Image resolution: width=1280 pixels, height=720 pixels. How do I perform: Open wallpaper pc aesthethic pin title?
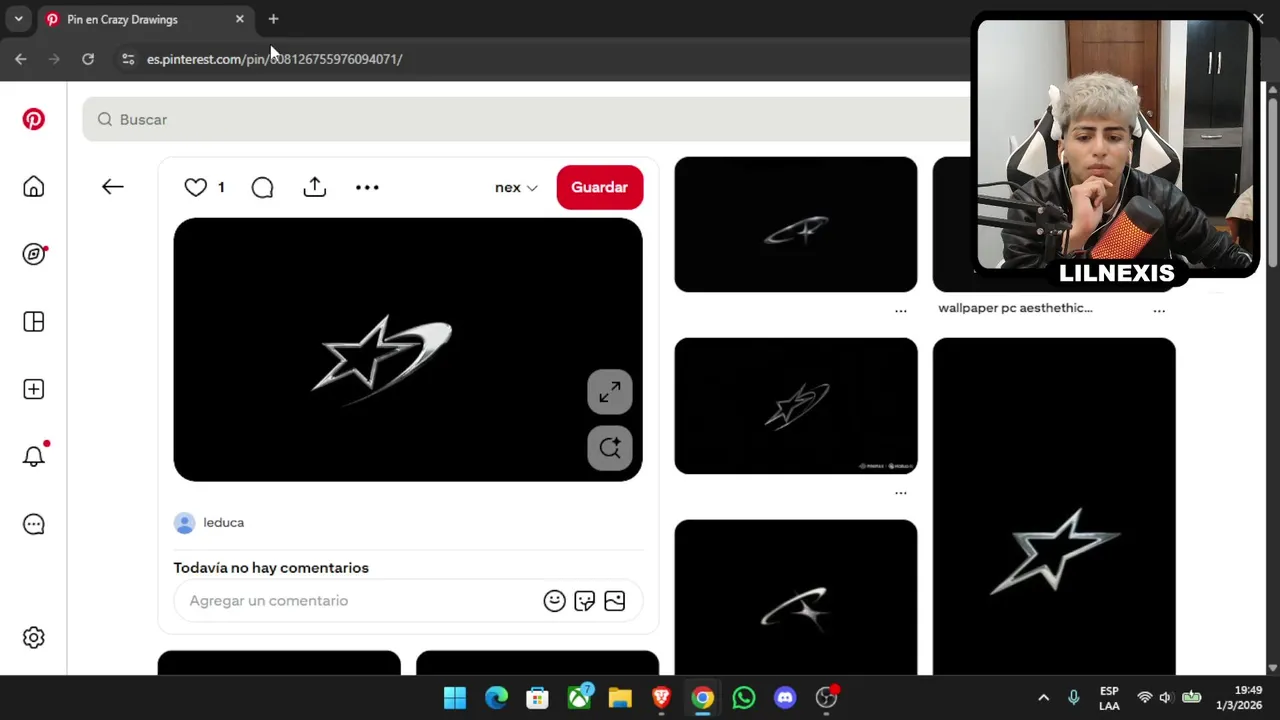(1015, 308)
